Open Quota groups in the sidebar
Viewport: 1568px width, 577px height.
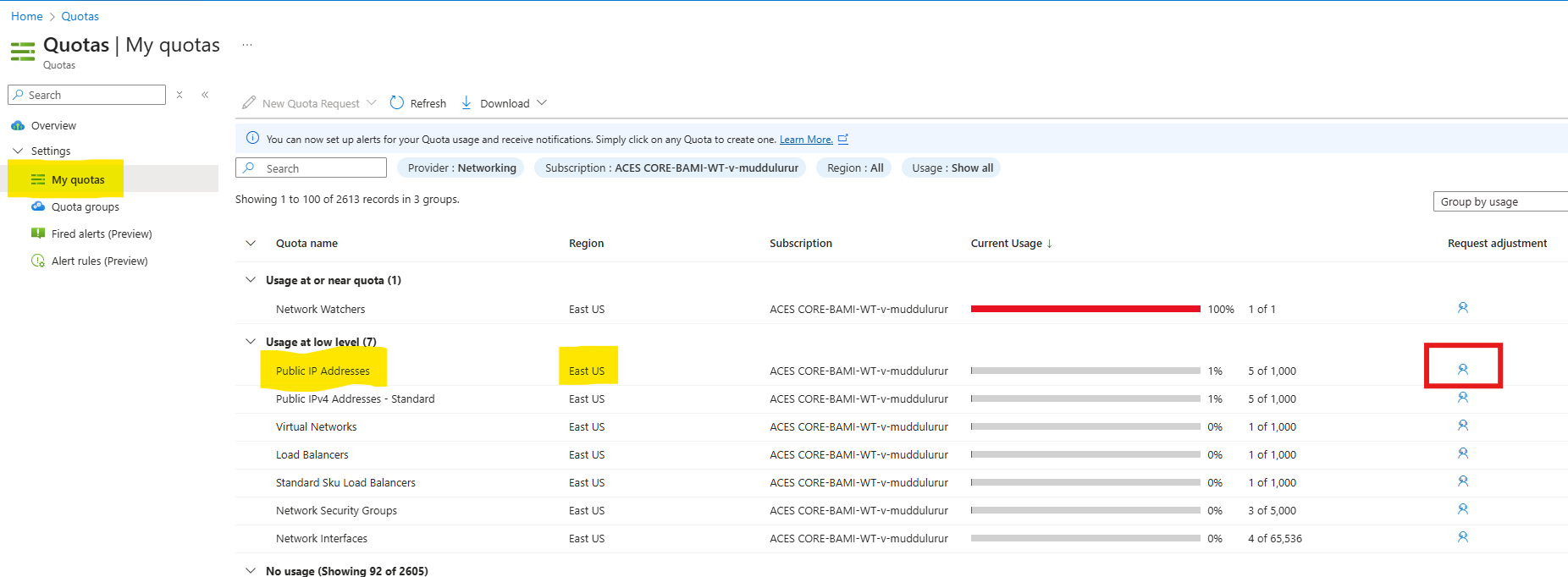click(86, 206)
